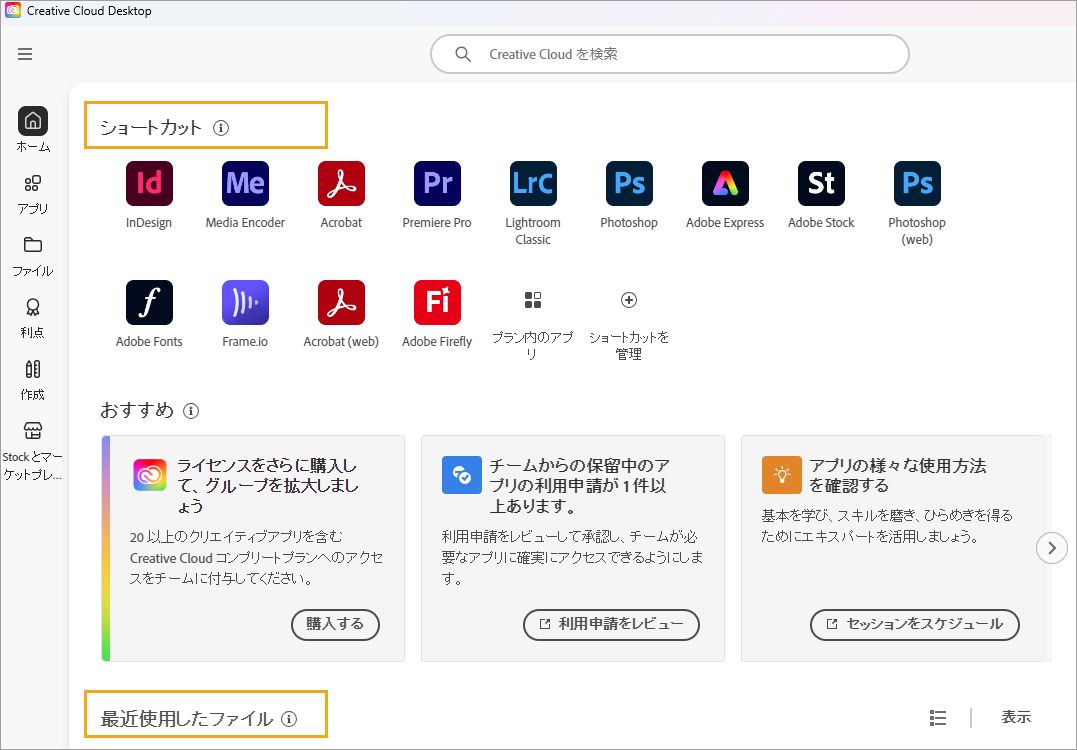
Task: Launch Adobe Fonts
Action: pyautogui.click(x=149, y=300)
